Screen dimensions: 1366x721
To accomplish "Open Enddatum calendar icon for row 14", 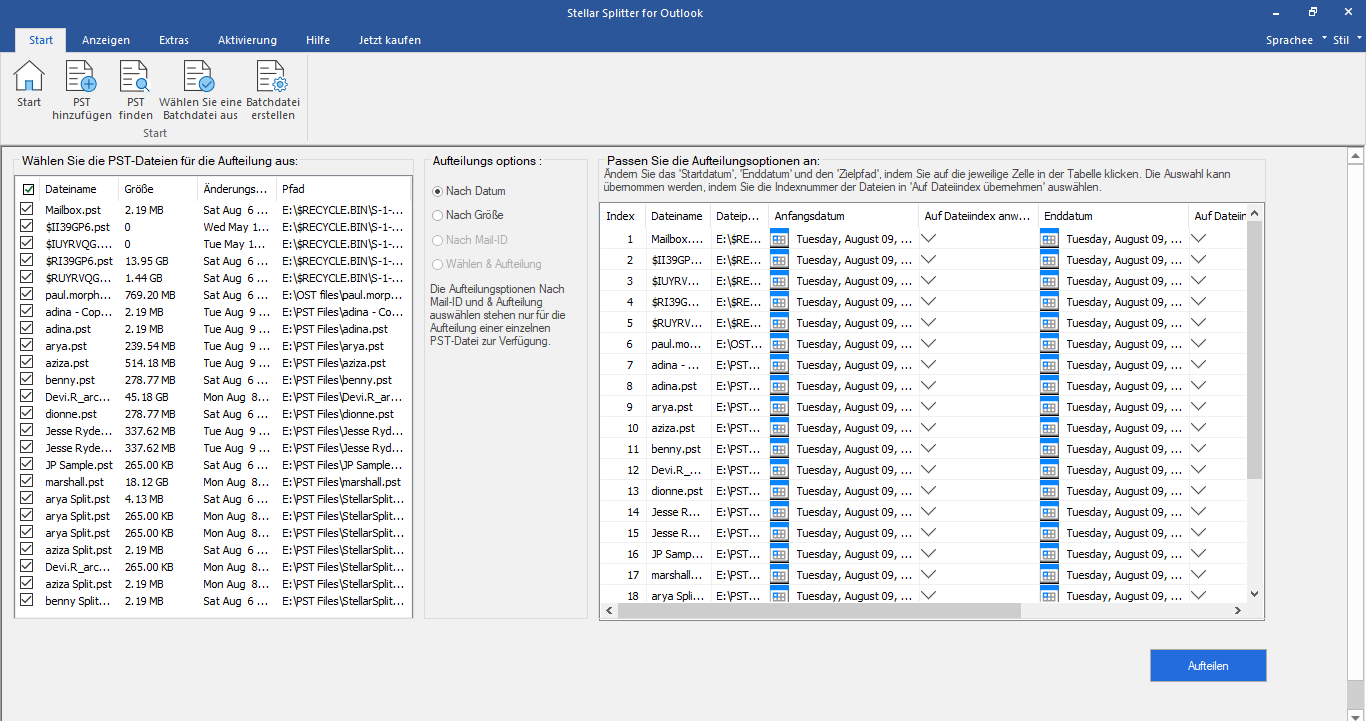I will 1049,511.
